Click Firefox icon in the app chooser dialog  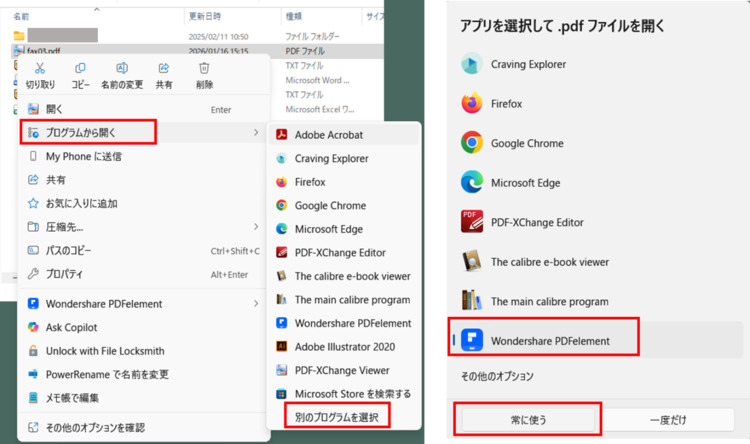coord(472,103)
